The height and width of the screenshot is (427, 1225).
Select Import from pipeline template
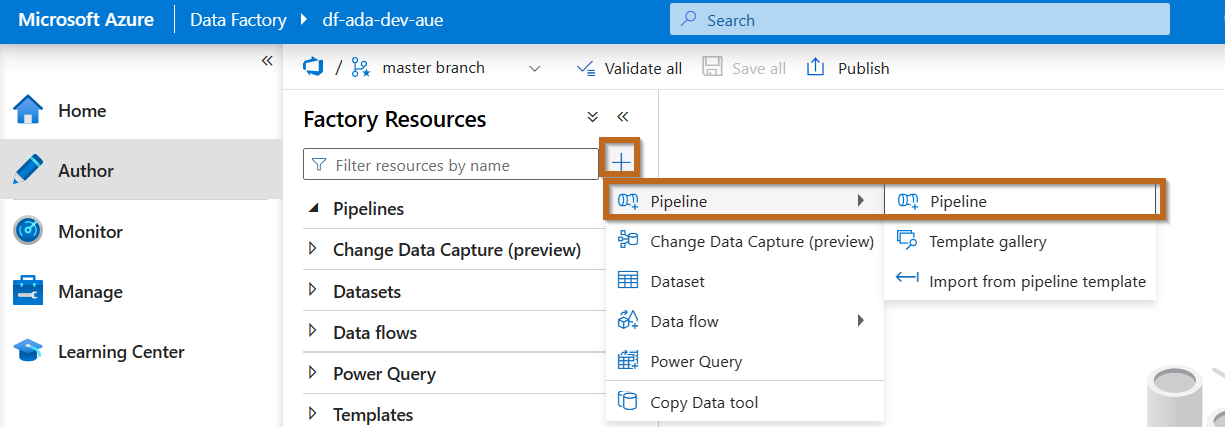1020,281
